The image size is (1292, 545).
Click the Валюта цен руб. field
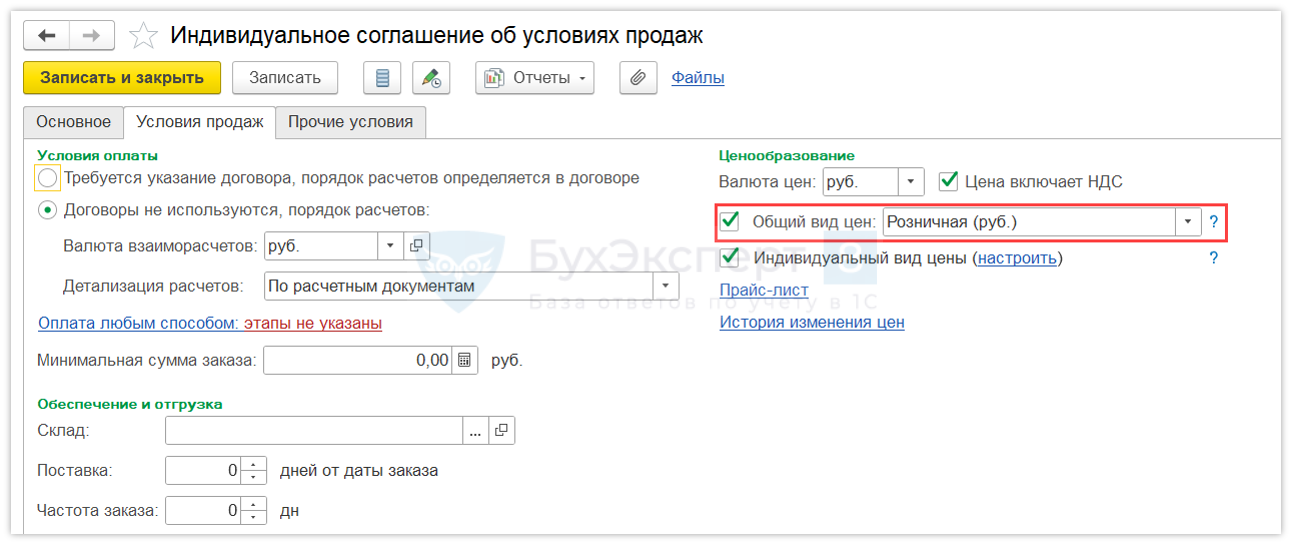point(860,182)
